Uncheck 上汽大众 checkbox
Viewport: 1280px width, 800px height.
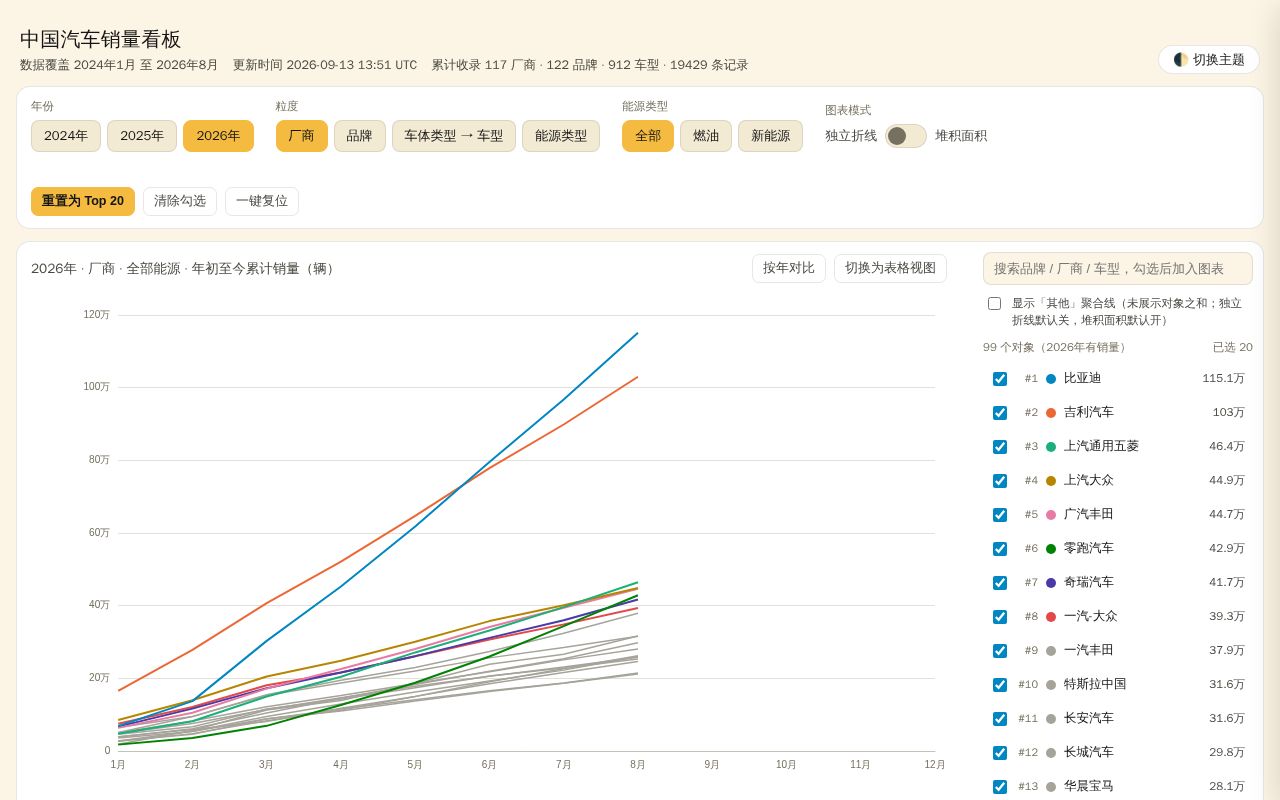[1000, 481]
